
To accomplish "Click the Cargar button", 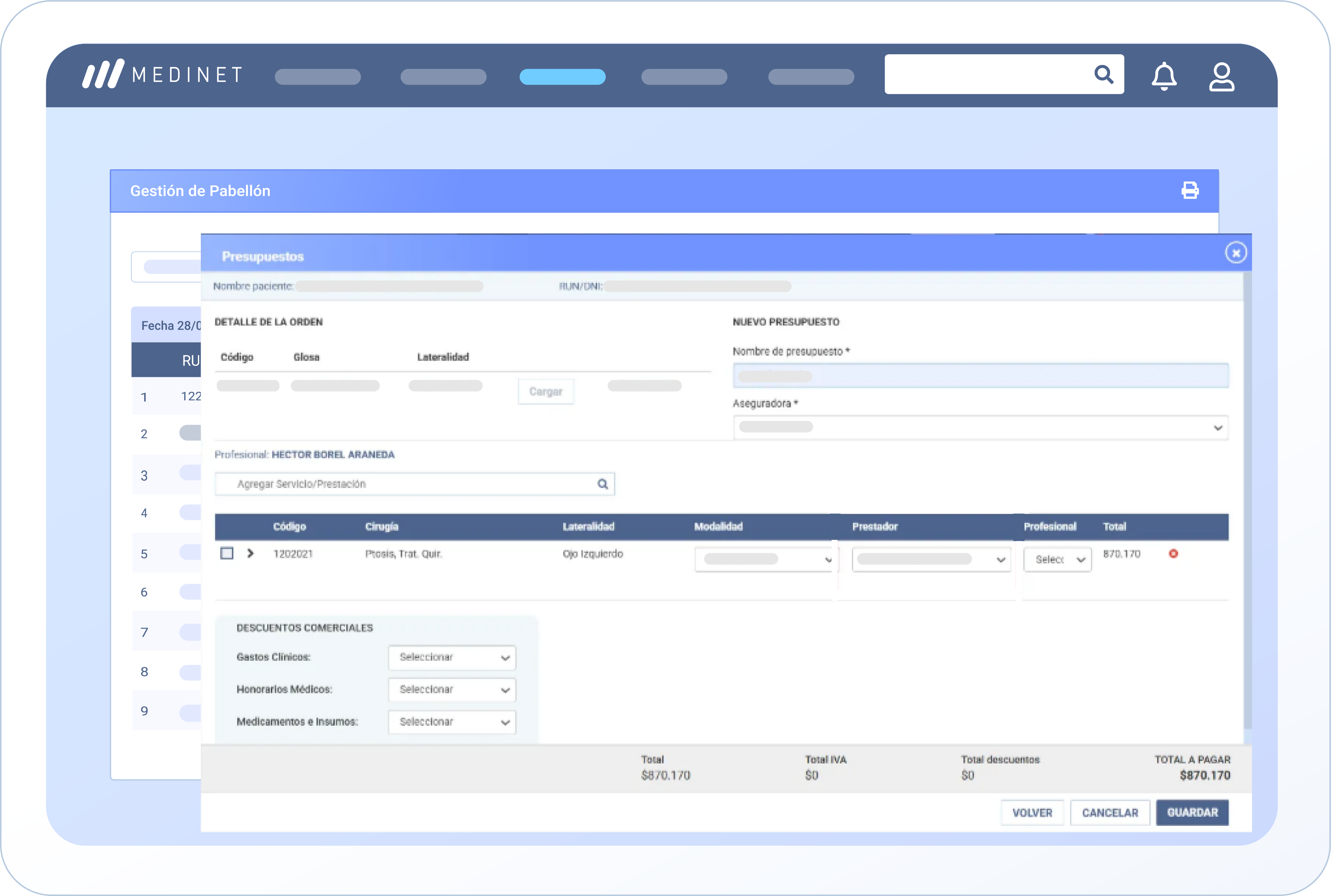I will pyautogui.click(x=546, y=391).
